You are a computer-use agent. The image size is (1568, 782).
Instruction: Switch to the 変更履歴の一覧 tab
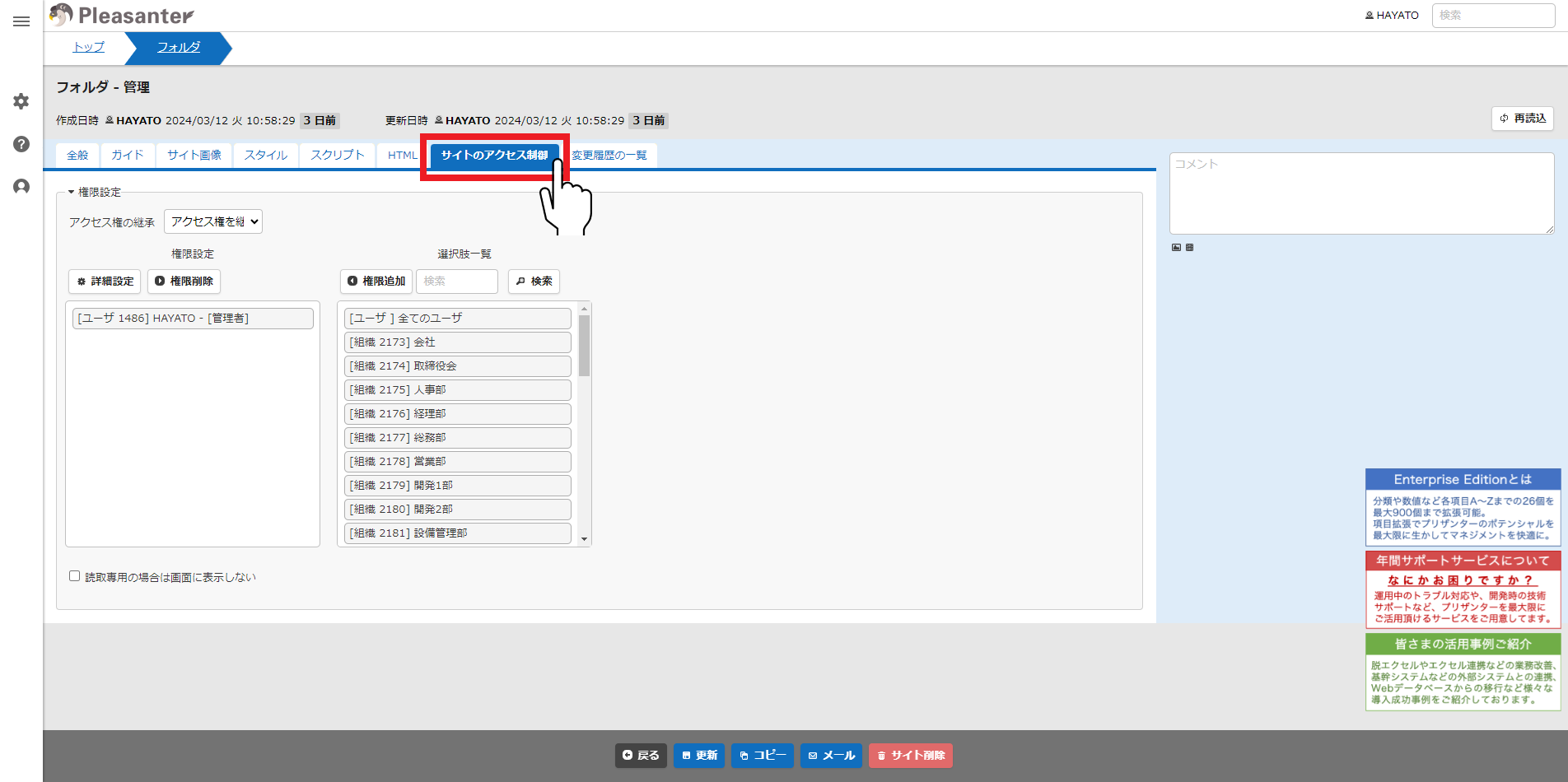tap(609, 155)
